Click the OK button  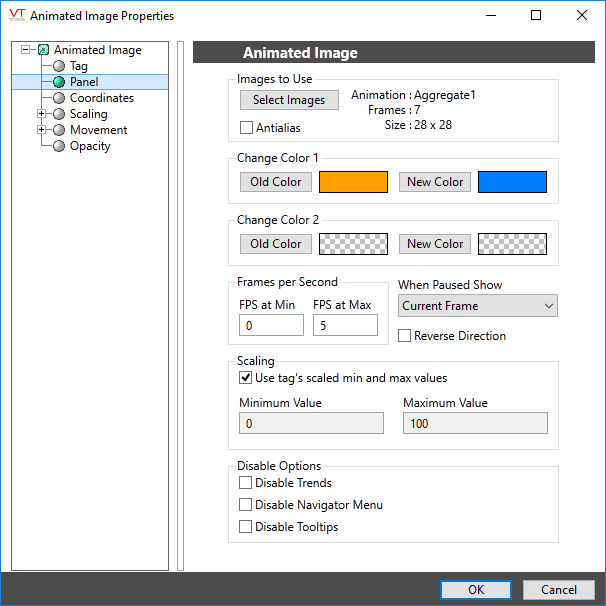[476, 590]
